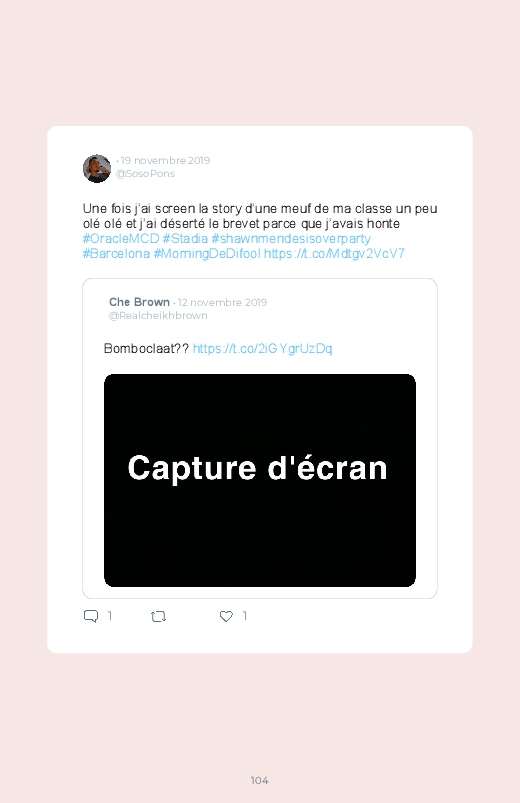Open the #MorningDeDifool hashtag

(207, 253)
